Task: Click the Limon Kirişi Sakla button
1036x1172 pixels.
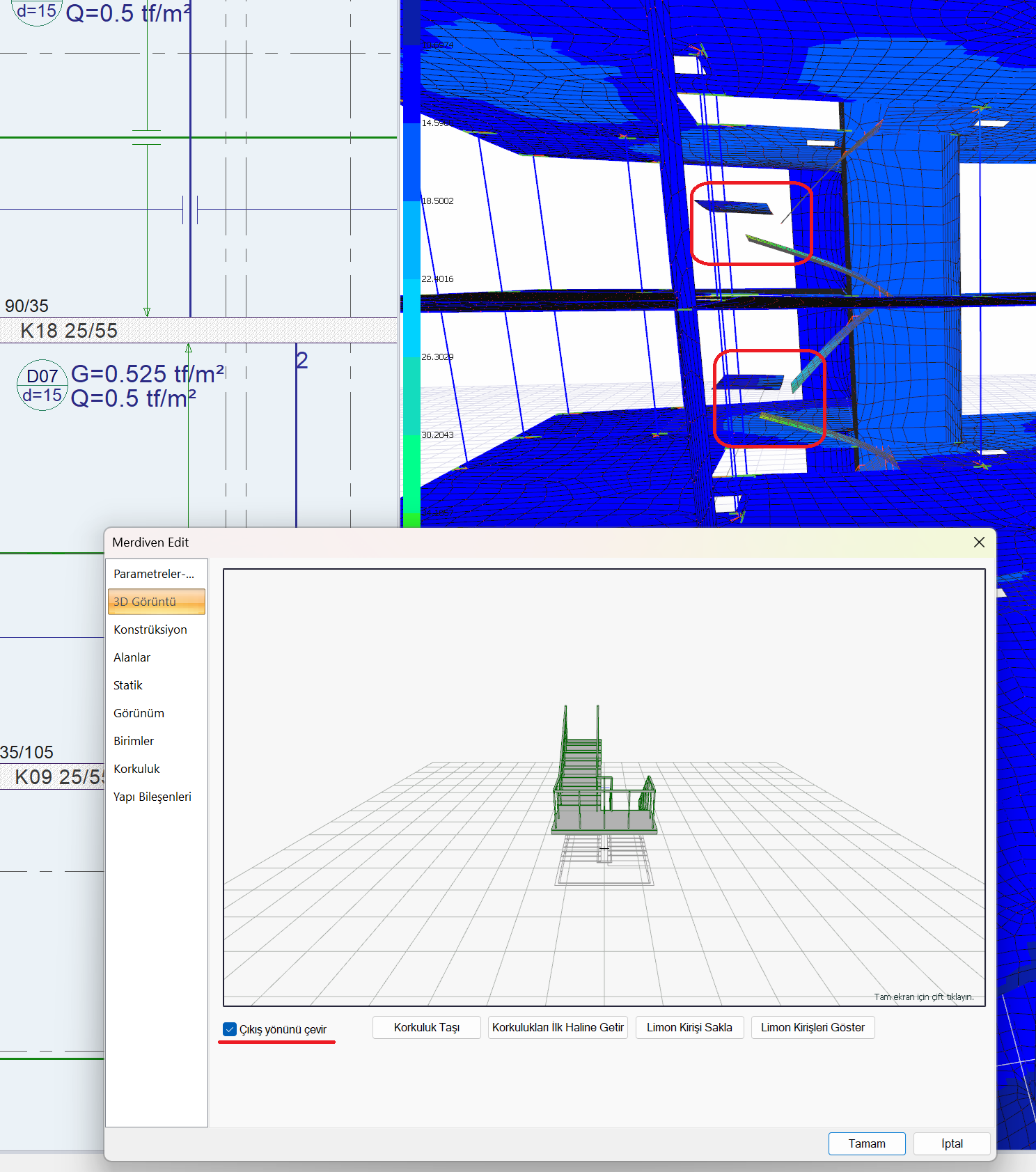Action: (x=689, y=1028)
